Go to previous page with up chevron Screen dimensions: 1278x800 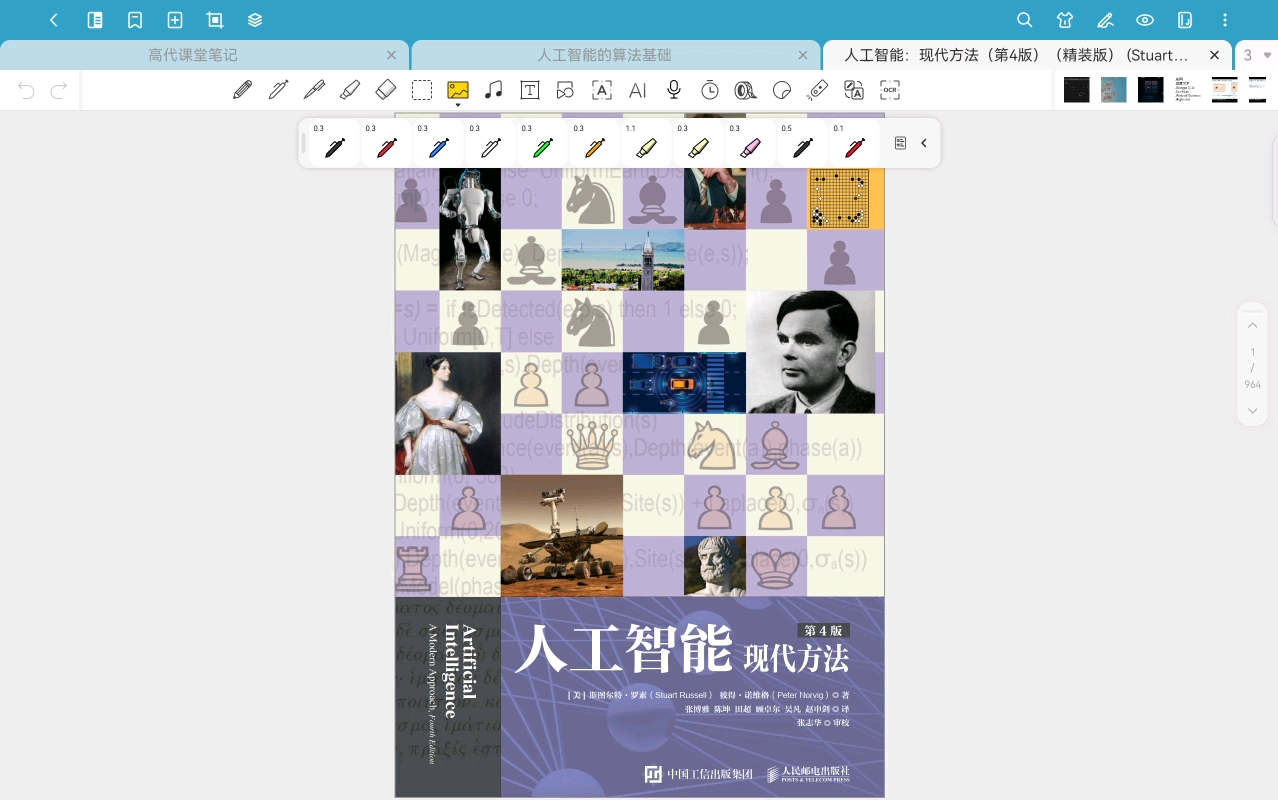[1252, 326]
